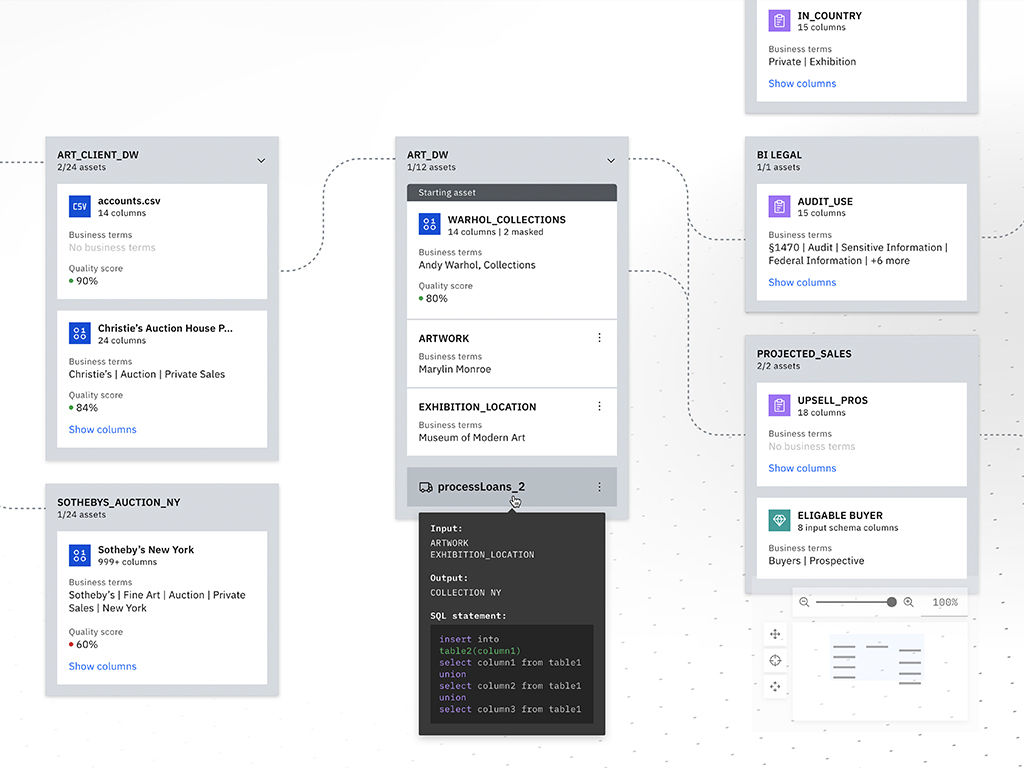1024x768 pixels.
Task: Click the purple glossary icon on IN_COUNTRY
Action: coord(779,20)
